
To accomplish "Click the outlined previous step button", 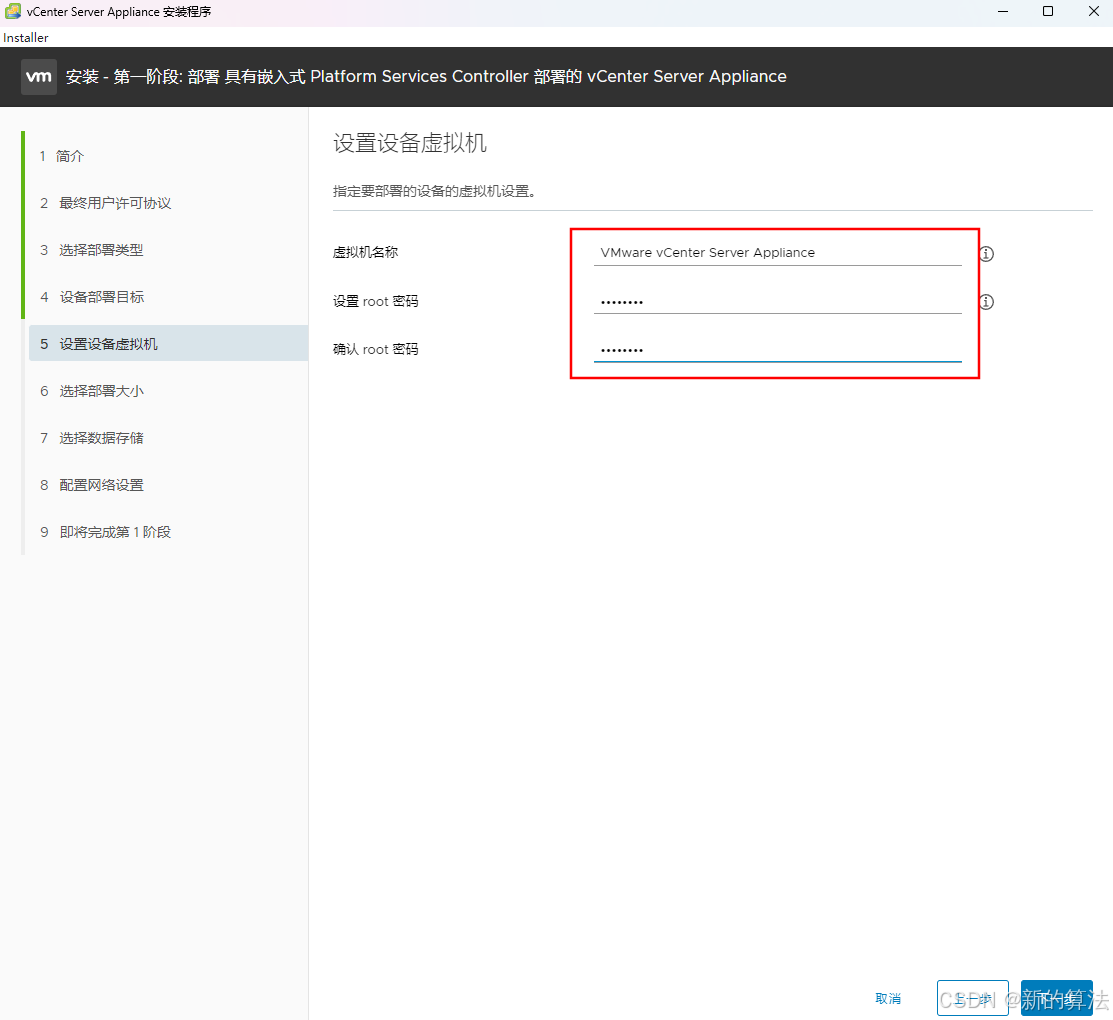I will point(972,998).
